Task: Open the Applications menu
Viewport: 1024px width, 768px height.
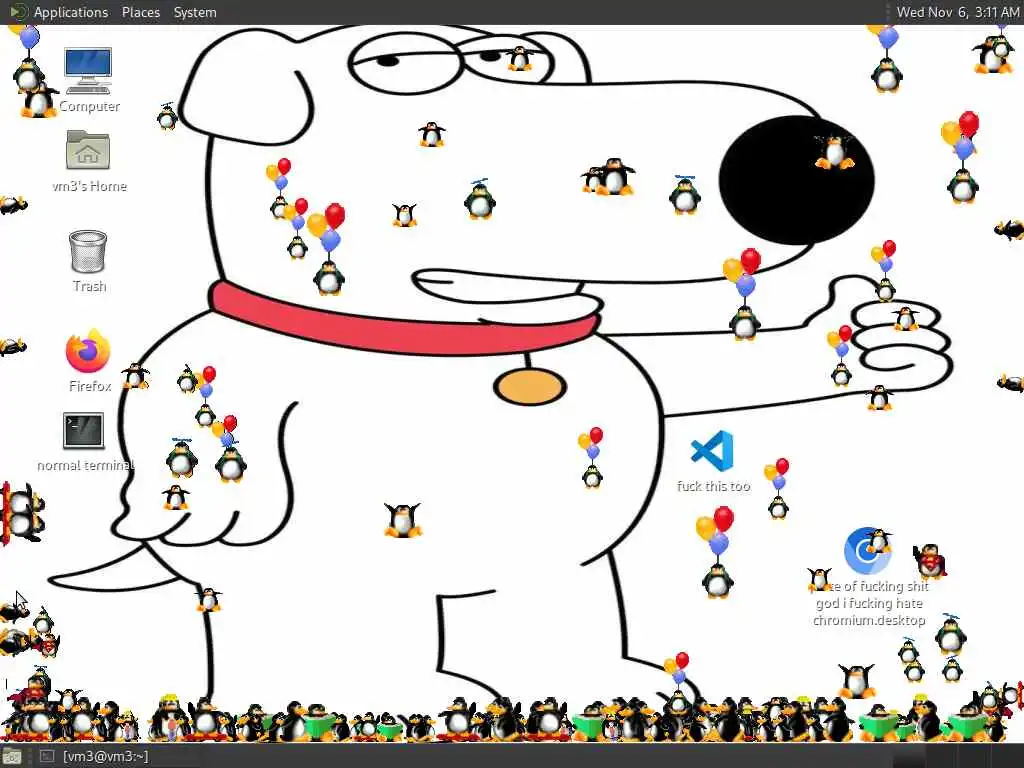Action: (71, 12)
